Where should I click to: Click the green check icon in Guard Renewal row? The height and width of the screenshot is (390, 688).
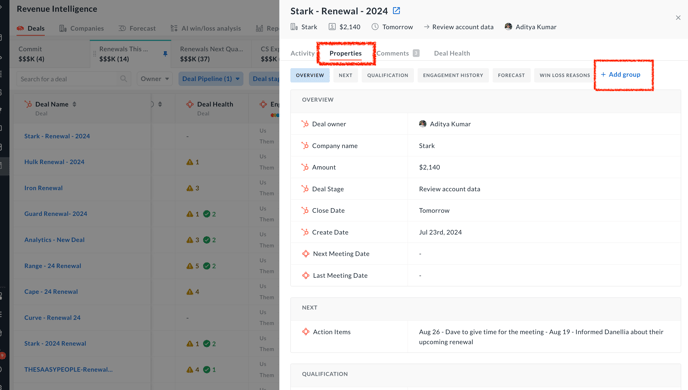click(x=206, y=214)
